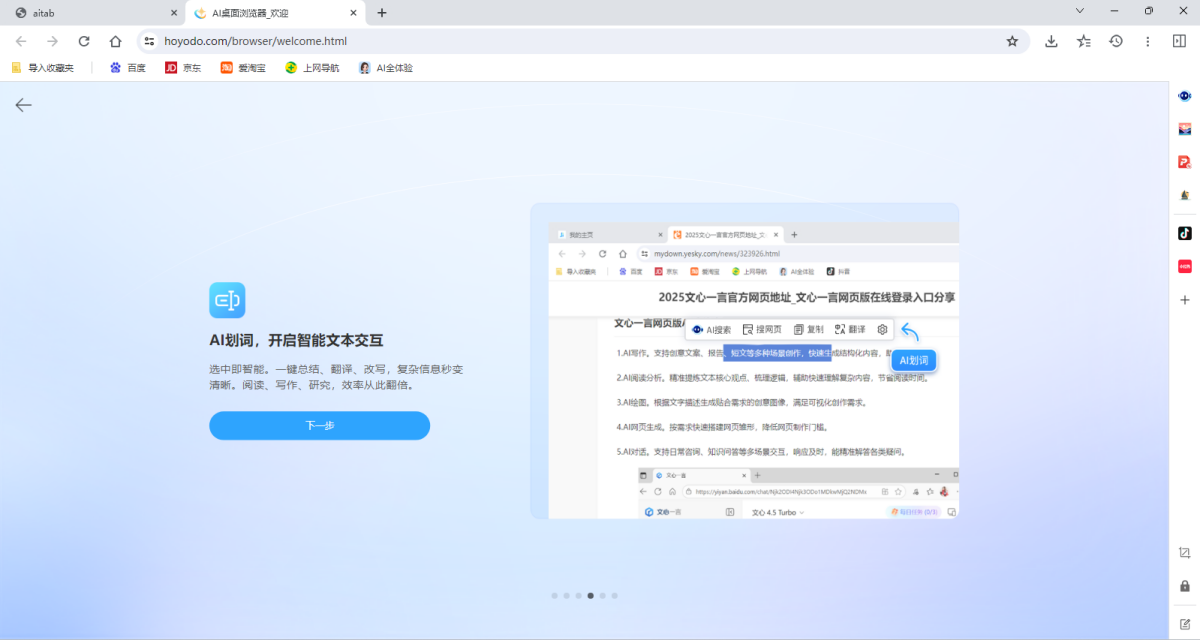Open the sailboat sidebar icon
This screenshot has height=640, width=1200.
[x=1185, y=195]
